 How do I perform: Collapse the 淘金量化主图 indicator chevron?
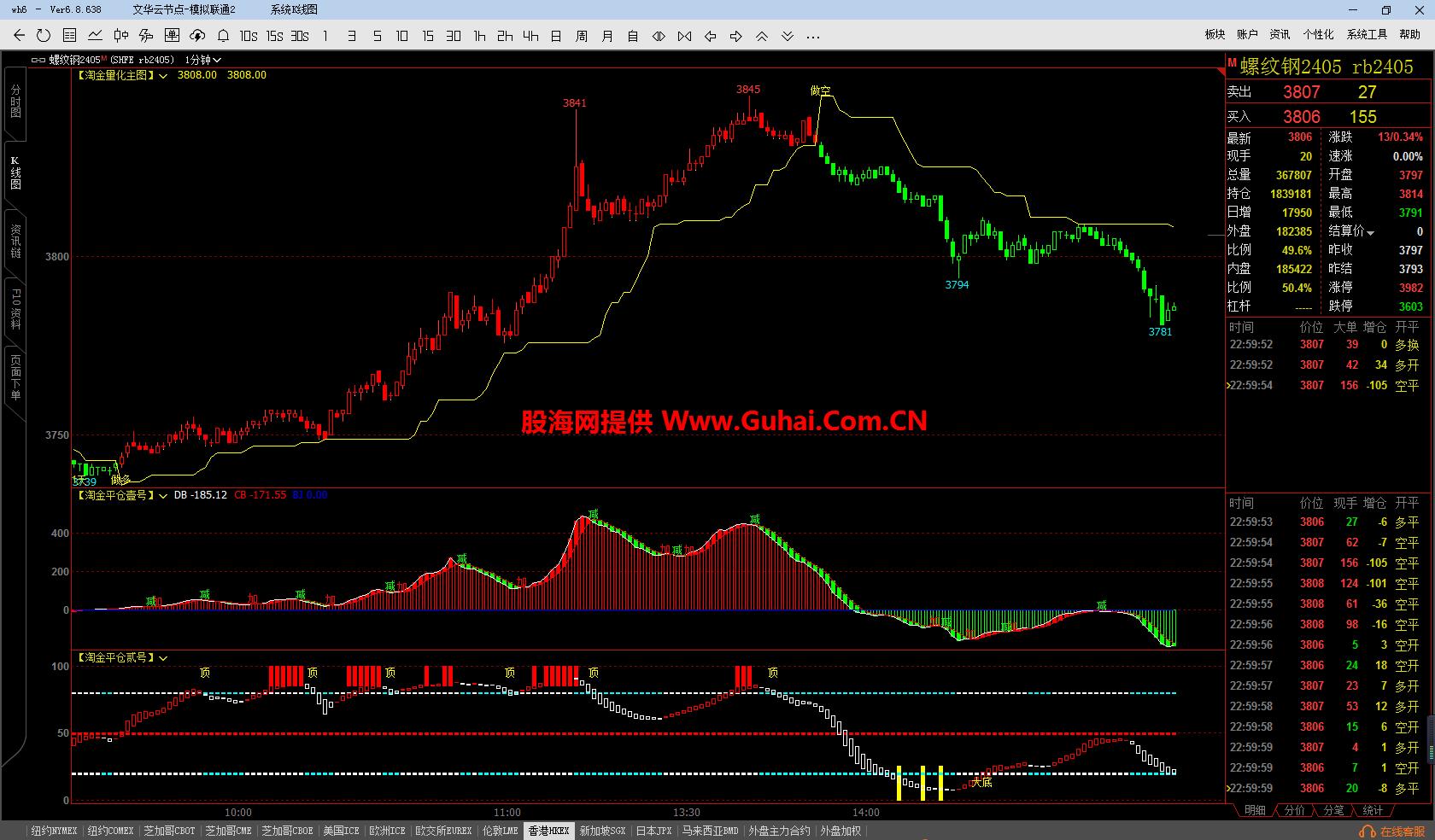point(163,75)
